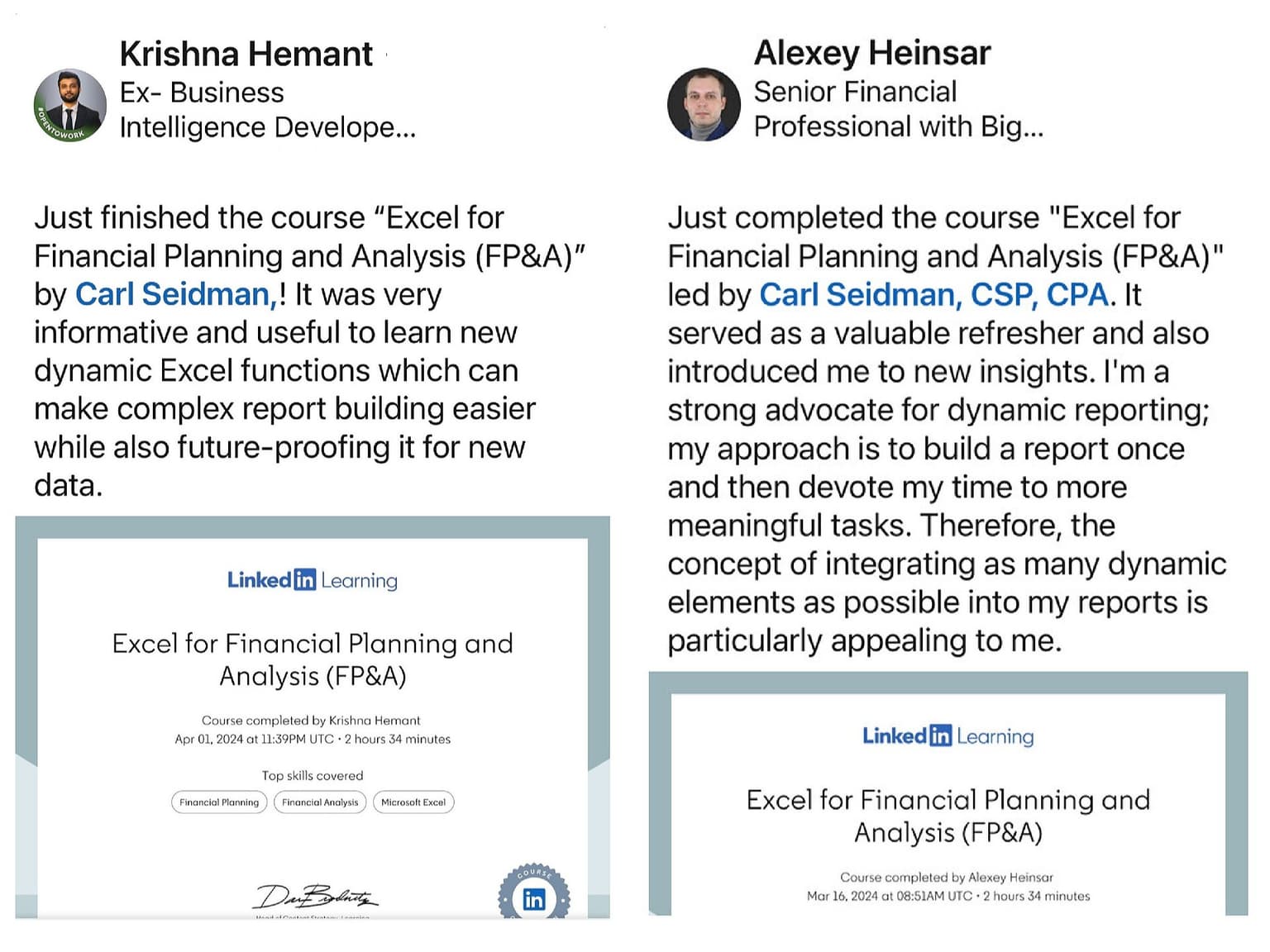Click the course title on Alexey's certificate

pos(948,816)
